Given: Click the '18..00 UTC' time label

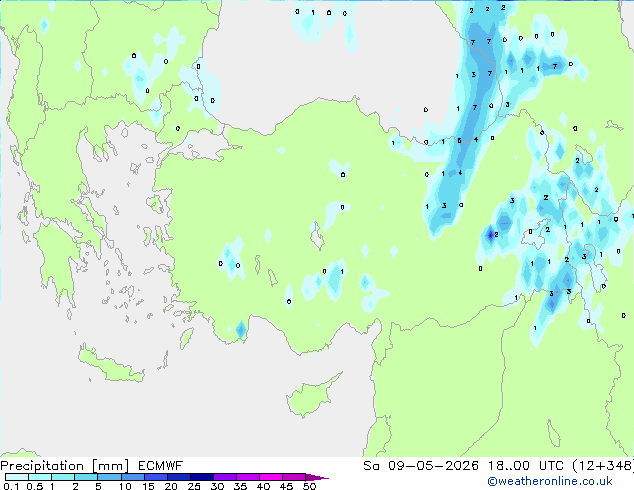Looking at the screenshot, I should pos(525,466).
